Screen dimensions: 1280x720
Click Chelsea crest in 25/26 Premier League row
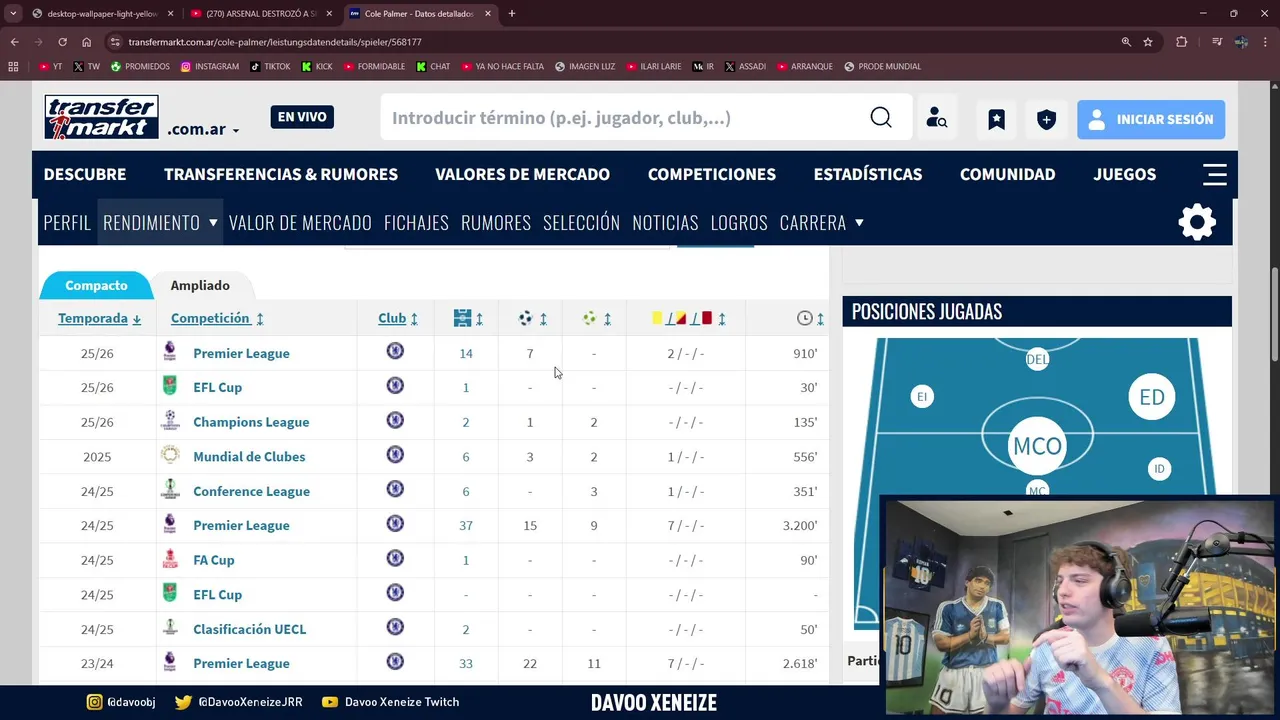pyautogui.click(x=395, y=351)
